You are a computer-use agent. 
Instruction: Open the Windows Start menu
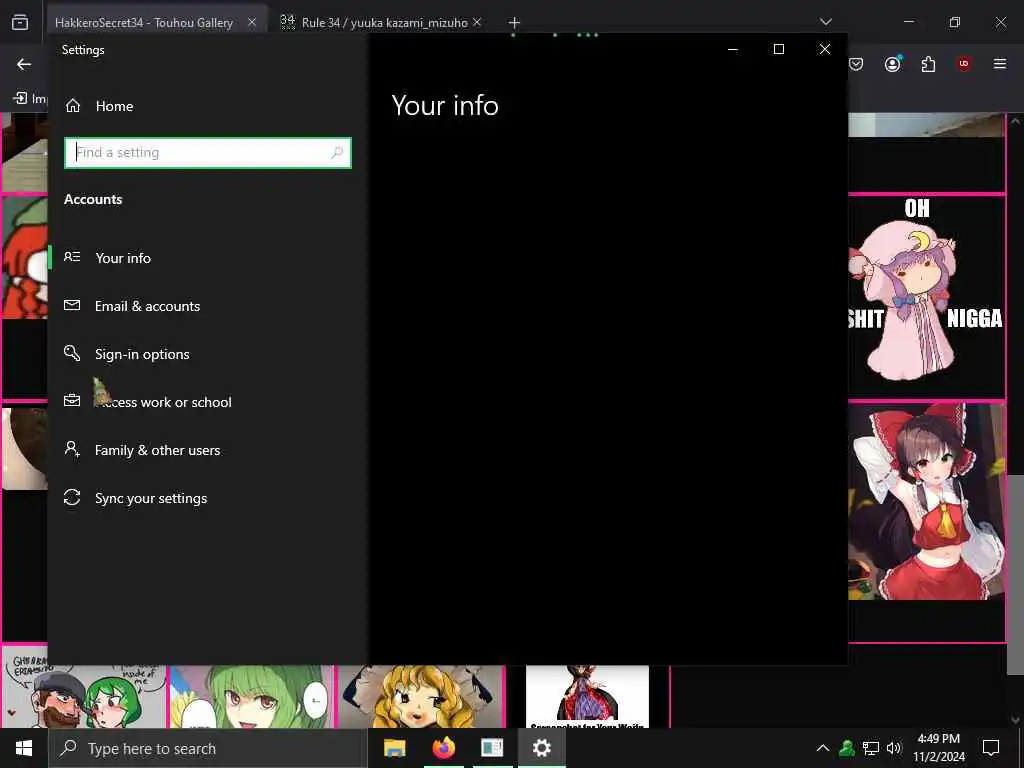24,748
